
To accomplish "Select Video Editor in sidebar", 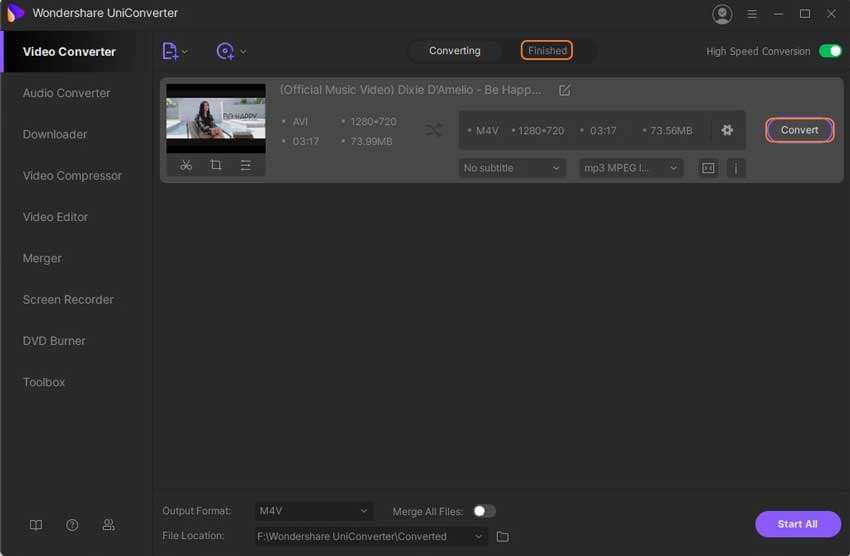I will [x=55, y=217].
